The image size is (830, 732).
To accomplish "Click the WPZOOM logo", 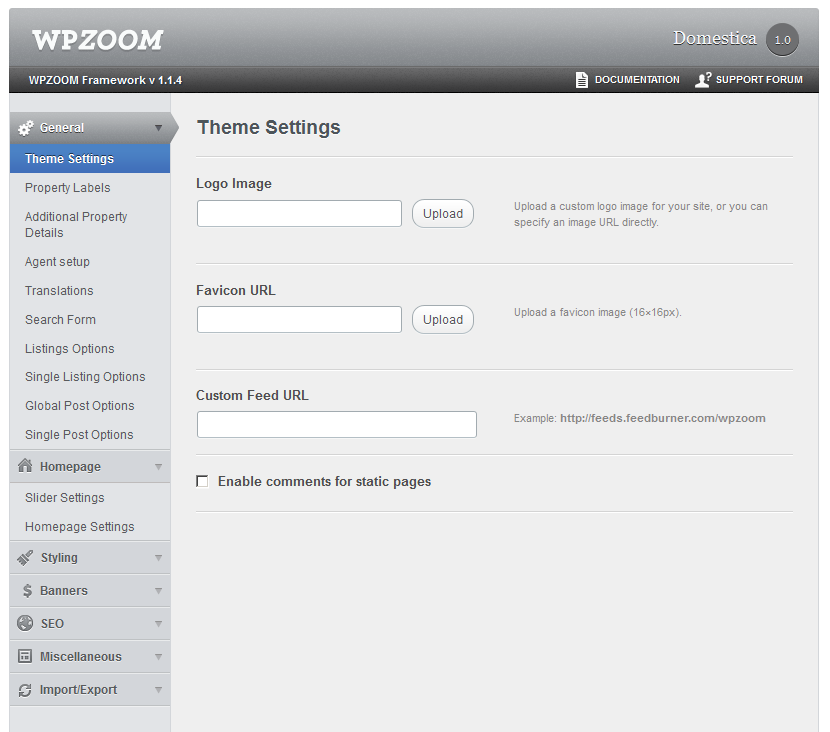I will click(x=98, y=40).
